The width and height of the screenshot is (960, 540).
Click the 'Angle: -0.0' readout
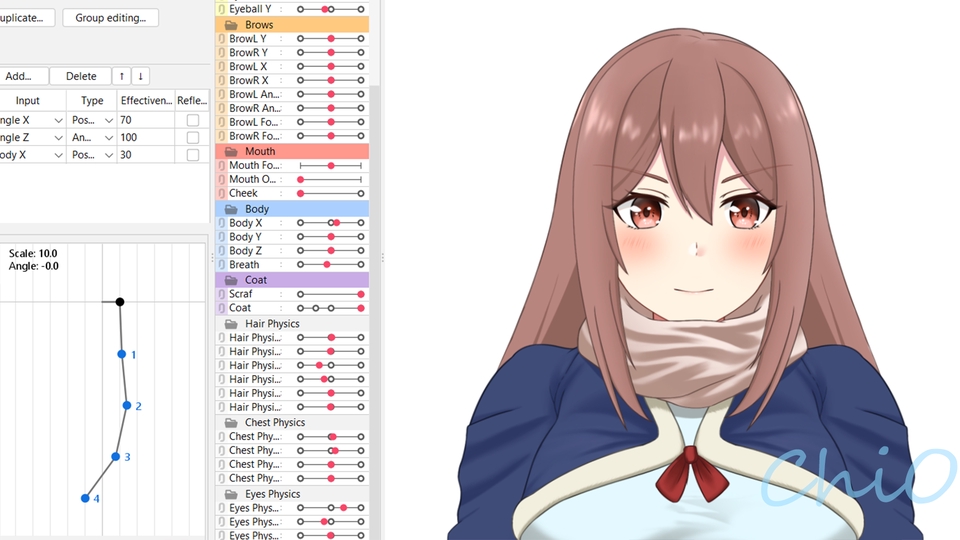[x=34, y=266]
